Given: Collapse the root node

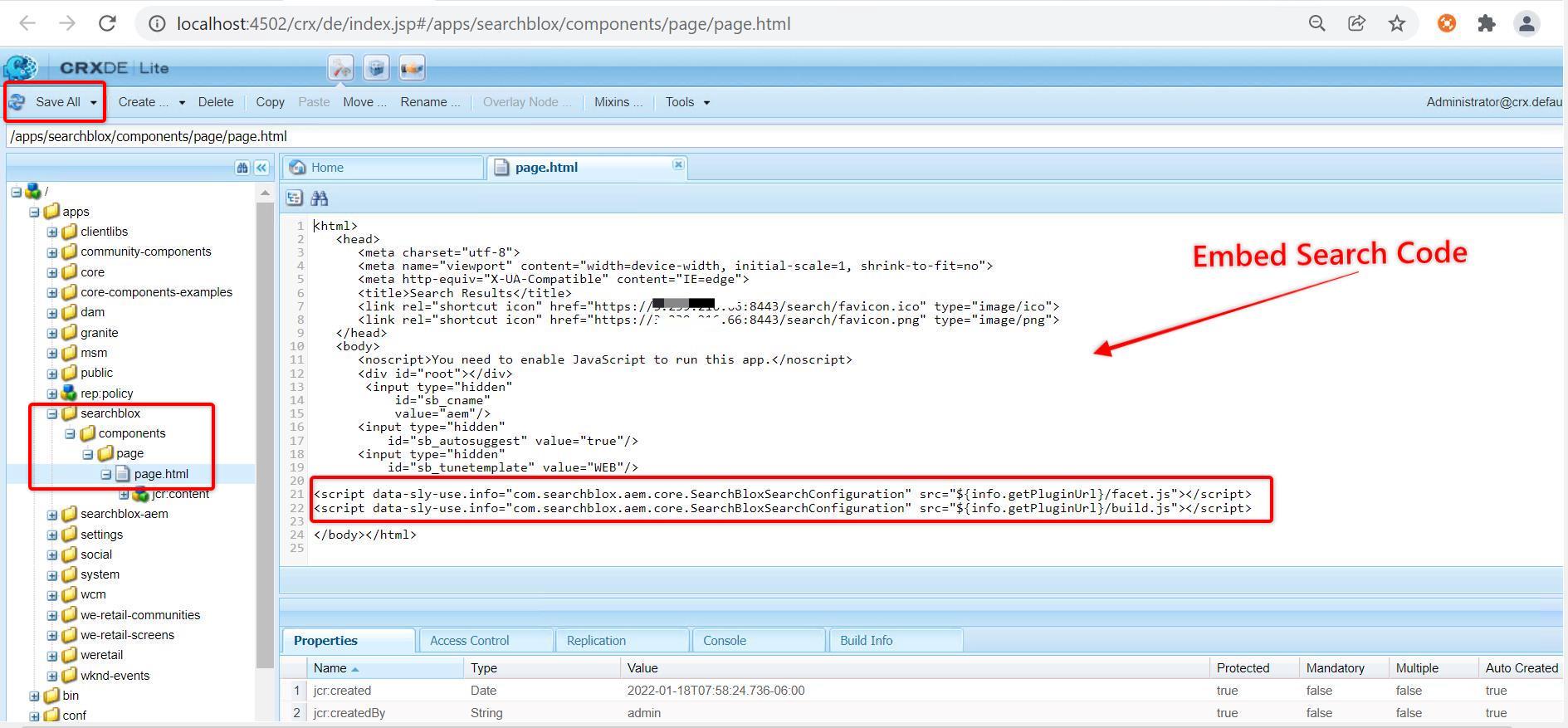Looking at the screenshot, I should (16, 192).
